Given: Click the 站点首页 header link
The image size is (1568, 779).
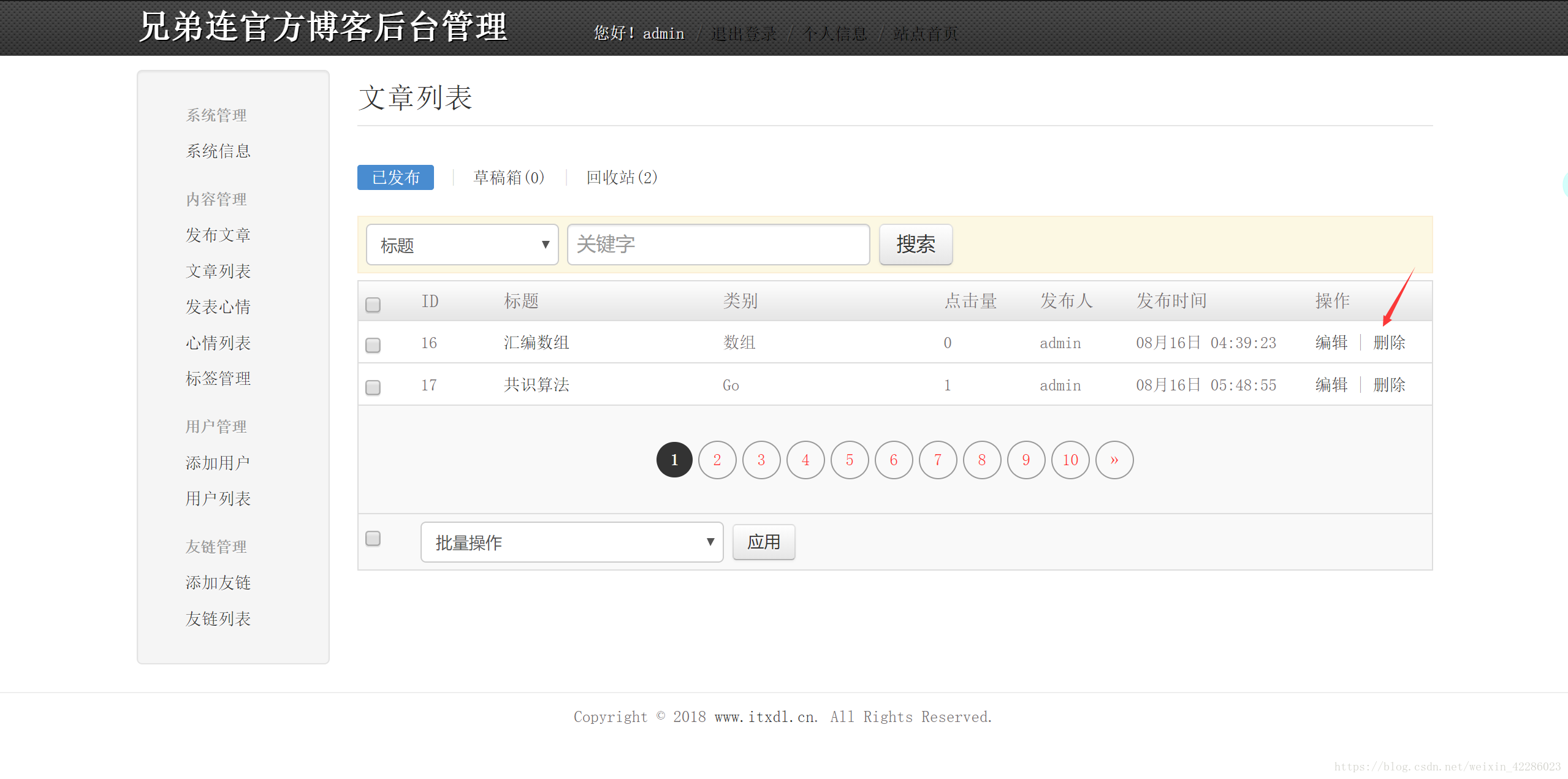Looking at the screenshot, I should click(926, 34).
